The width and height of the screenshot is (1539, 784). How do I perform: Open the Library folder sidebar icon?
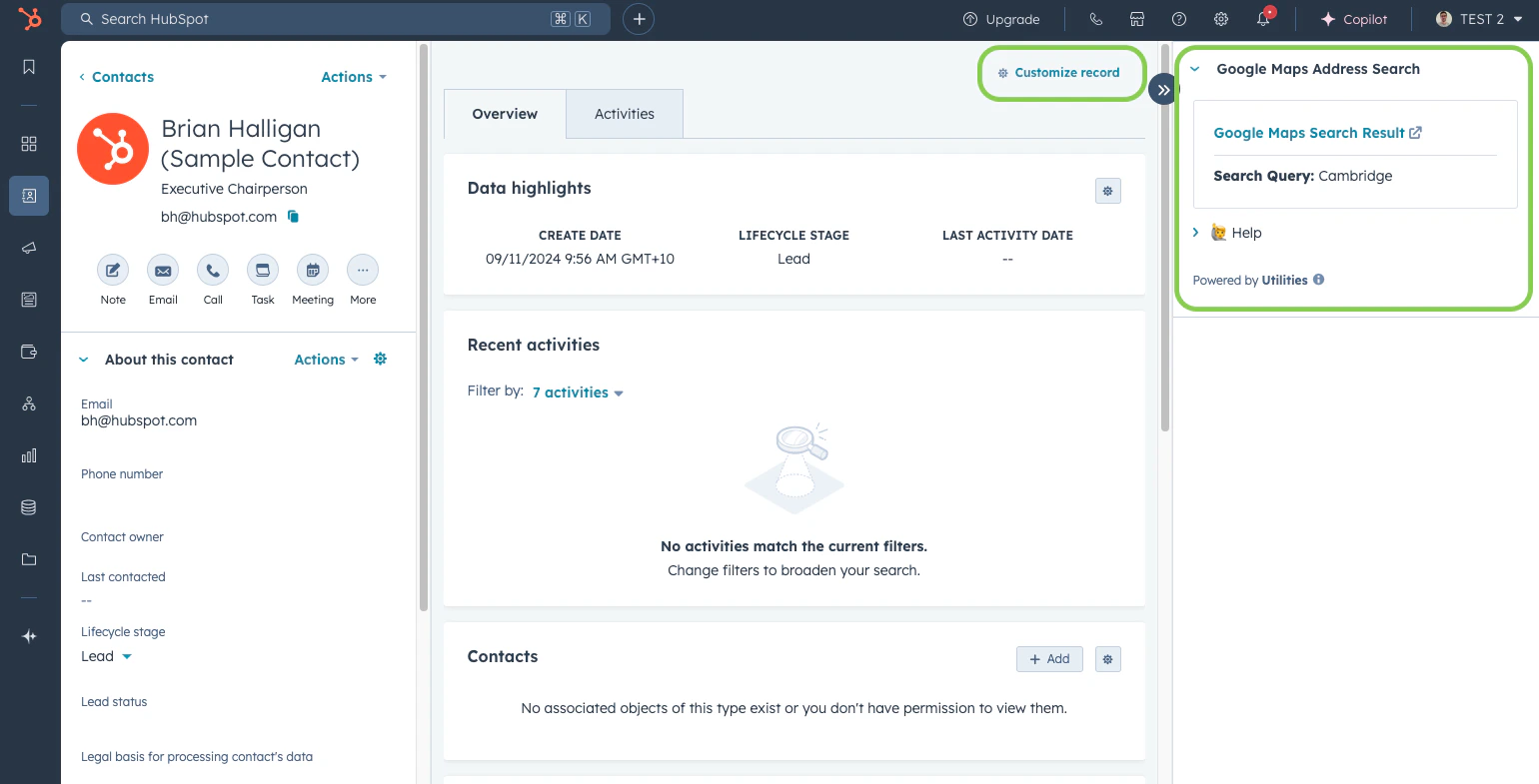pos(29,559)
